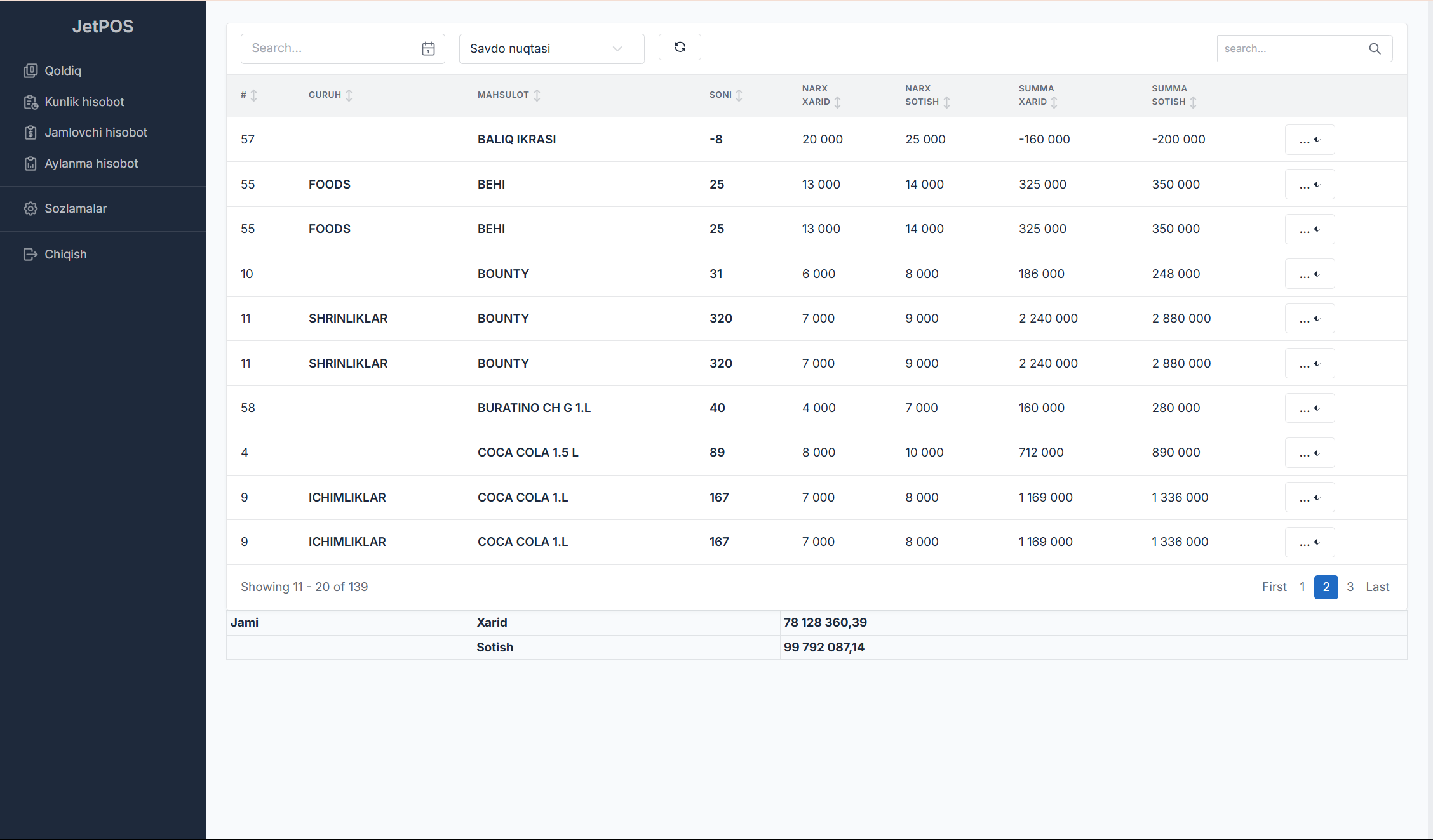
Task: Go to page 3
Action: coord(1350,587)
